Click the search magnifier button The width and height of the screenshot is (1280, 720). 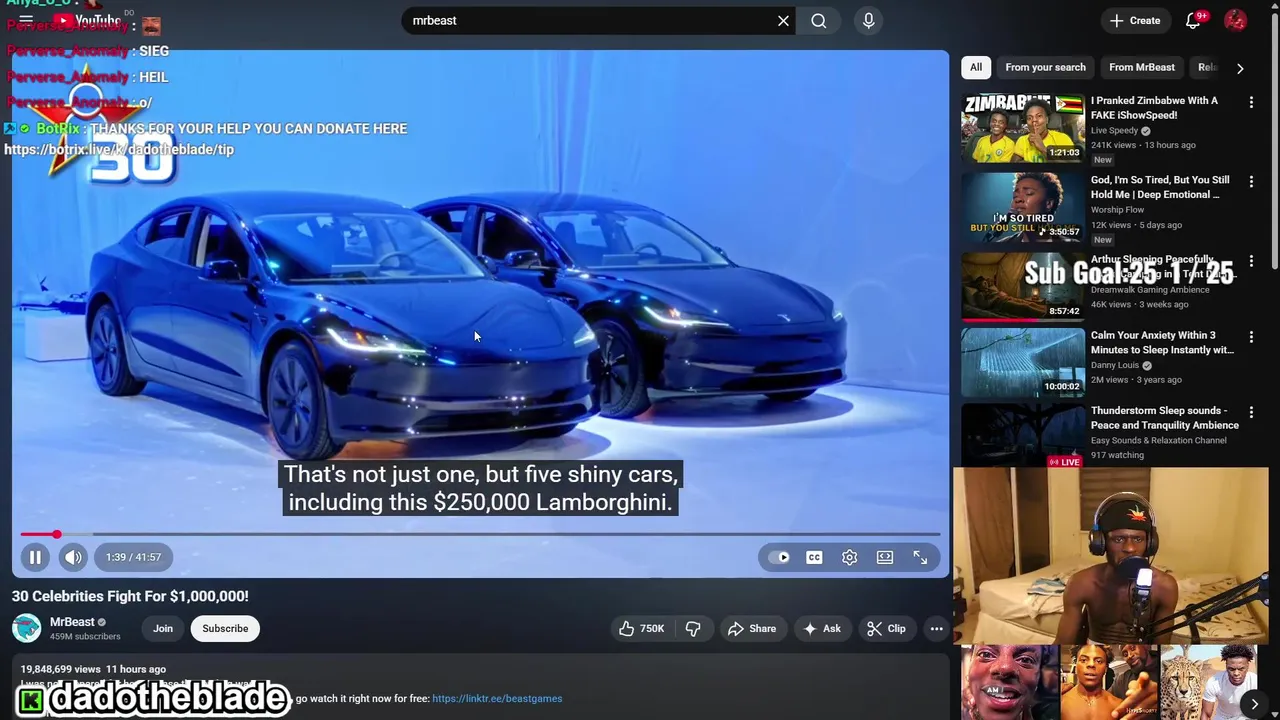tap(819, 20)
